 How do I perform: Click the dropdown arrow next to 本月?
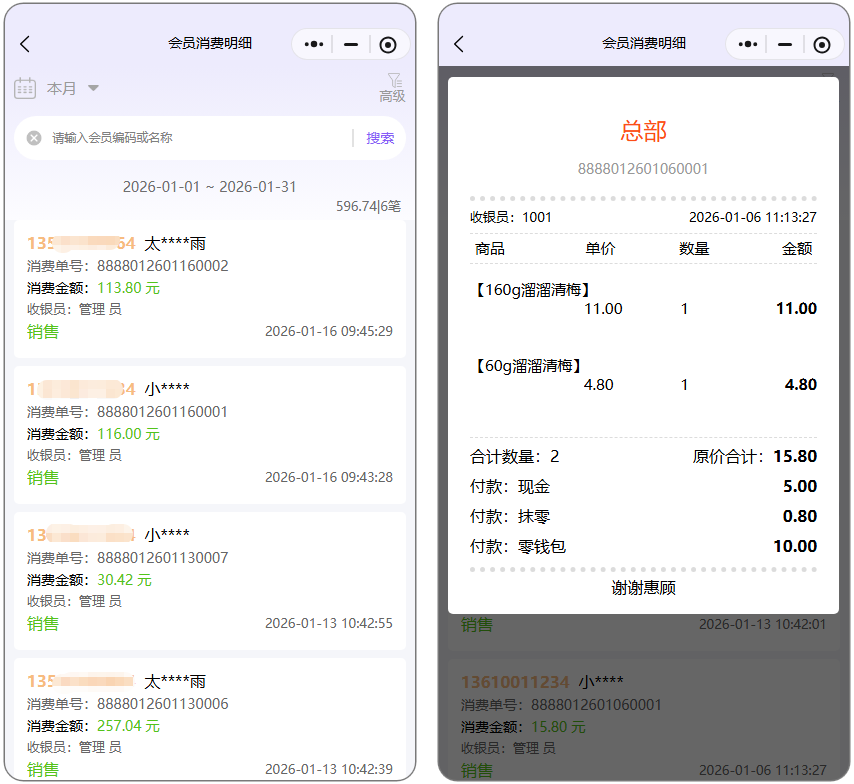[93, 89]
